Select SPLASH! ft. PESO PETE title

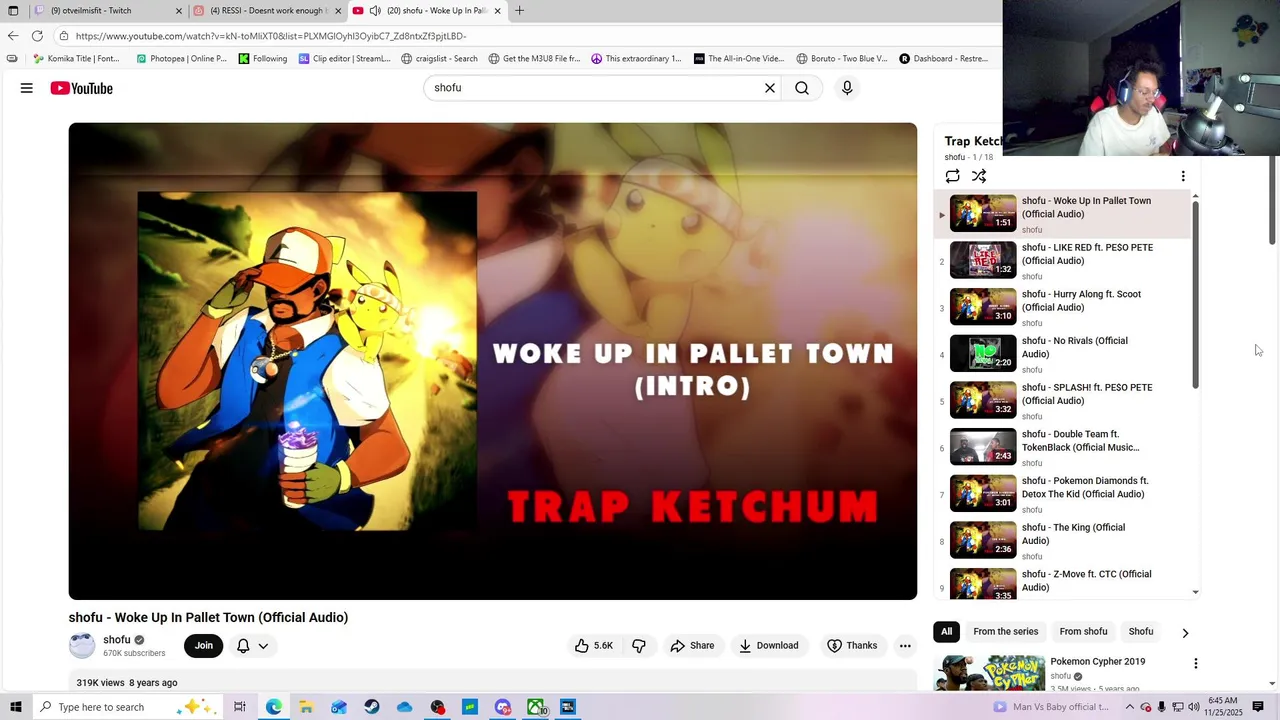click(x=1087, y=394)
